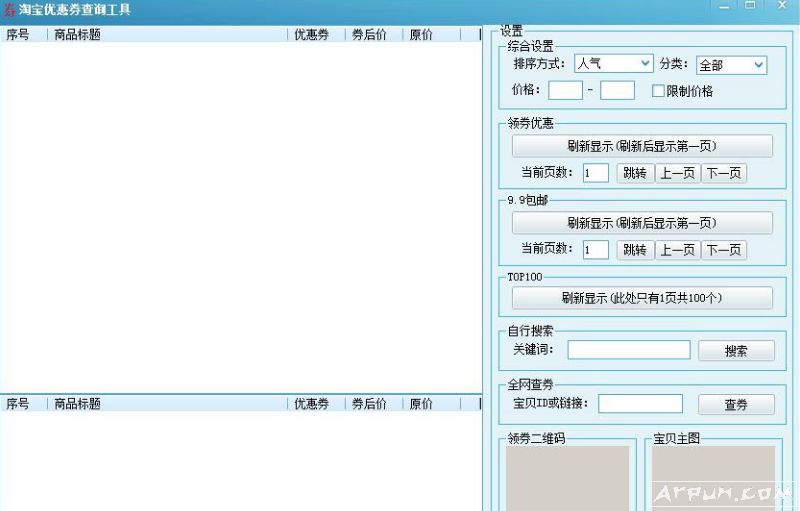
Task: Go to 上一页 in 9.9包邮 section
Action: point(678,249)
